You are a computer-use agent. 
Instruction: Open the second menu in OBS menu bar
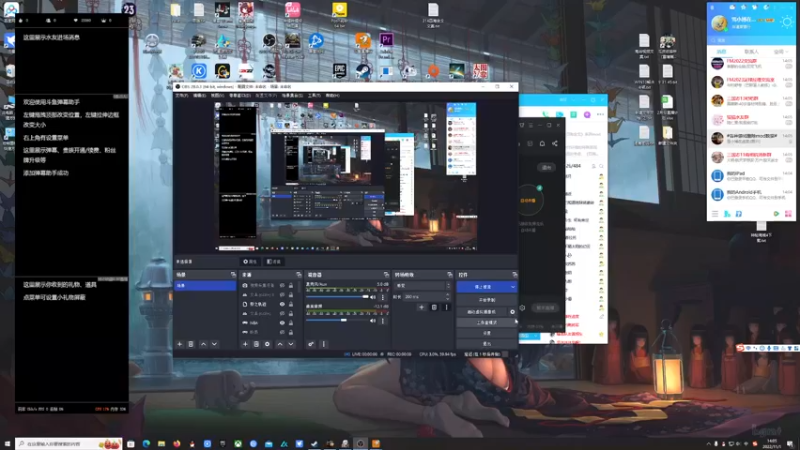[199, 95]
